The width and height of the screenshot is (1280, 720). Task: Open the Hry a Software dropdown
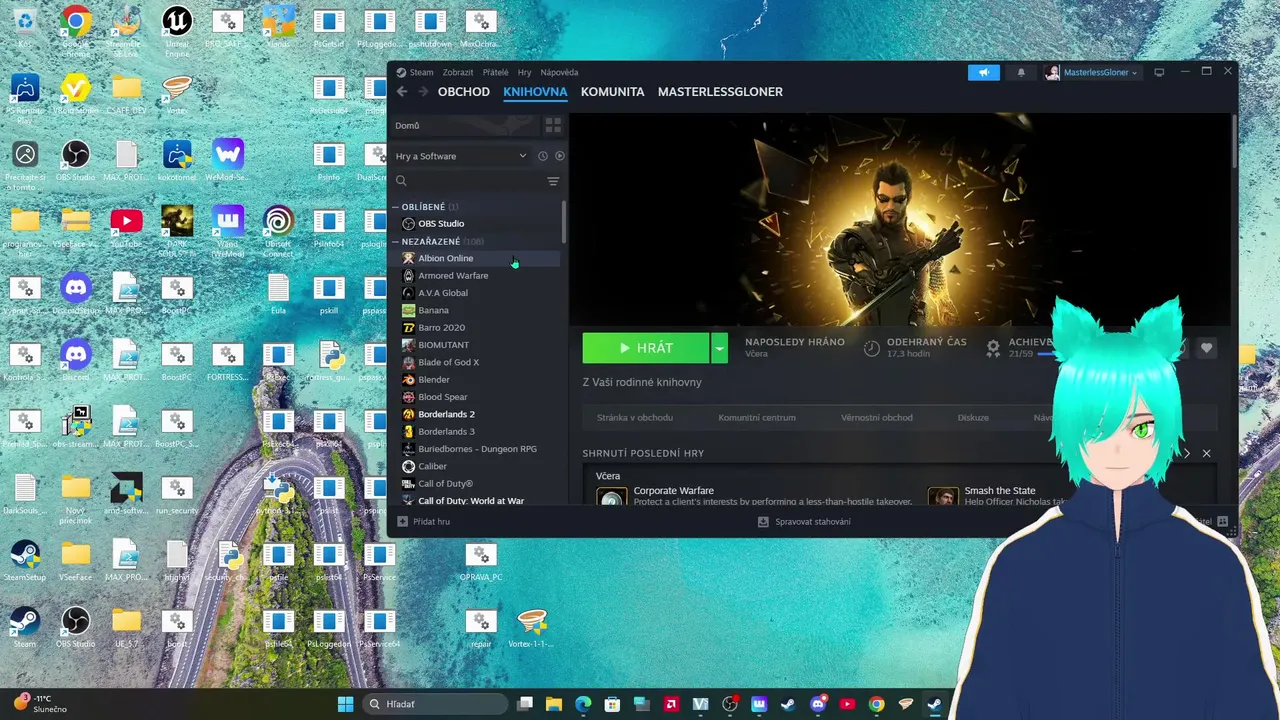461,156
